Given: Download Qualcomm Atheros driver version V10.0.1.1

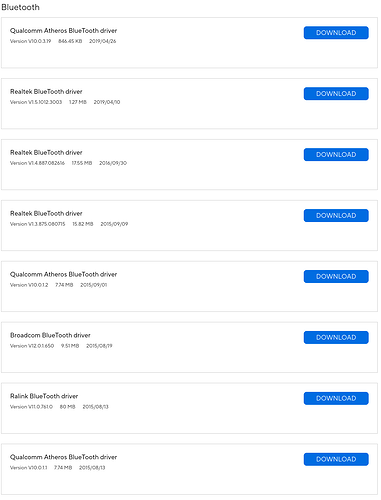Looking at the screenshot, I should pos(336,459).
